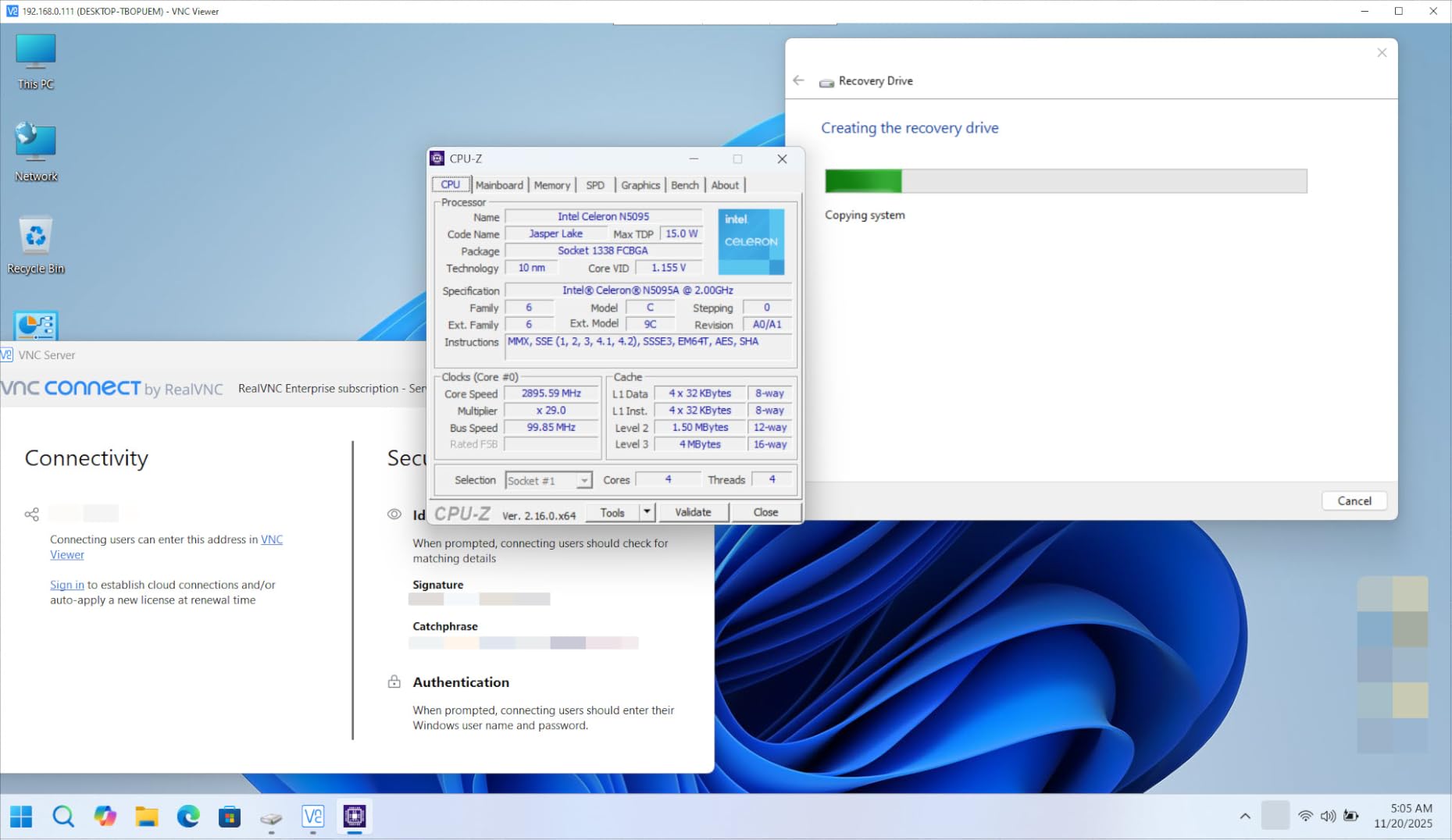Click the Code Name value Jasper Lake
This screenshot has height=840, width=1452.
pyautogui.click(x=555, y=233)
